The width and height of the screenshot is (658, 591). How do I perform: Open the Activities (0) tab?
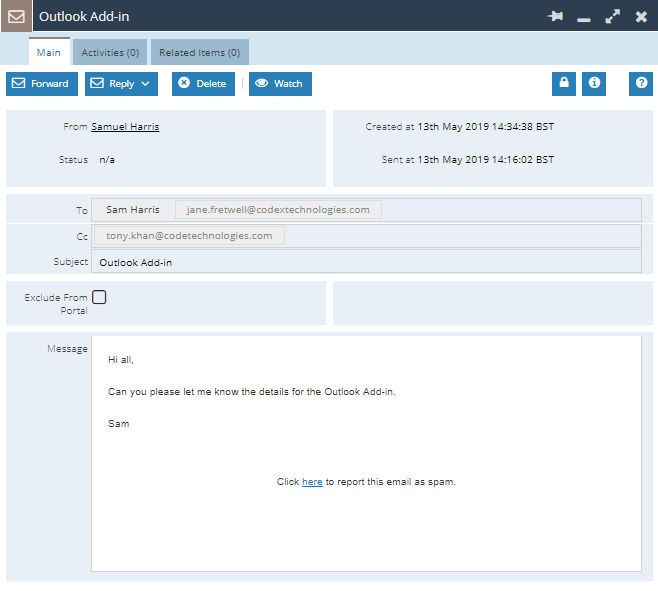tap(110, 52)
